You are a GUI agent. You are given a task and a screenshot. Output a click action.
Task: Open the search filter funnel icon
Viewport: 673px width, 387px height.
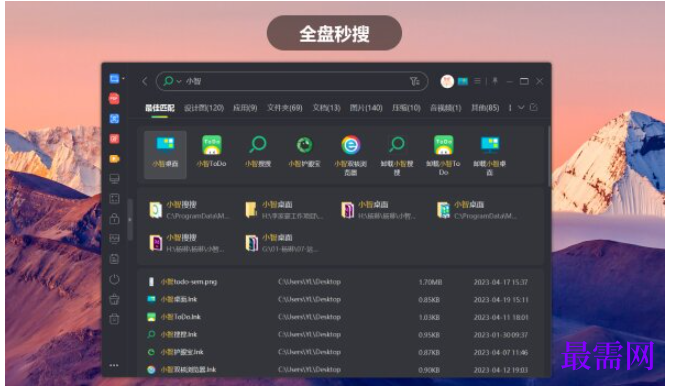click(x=415, y=81)
